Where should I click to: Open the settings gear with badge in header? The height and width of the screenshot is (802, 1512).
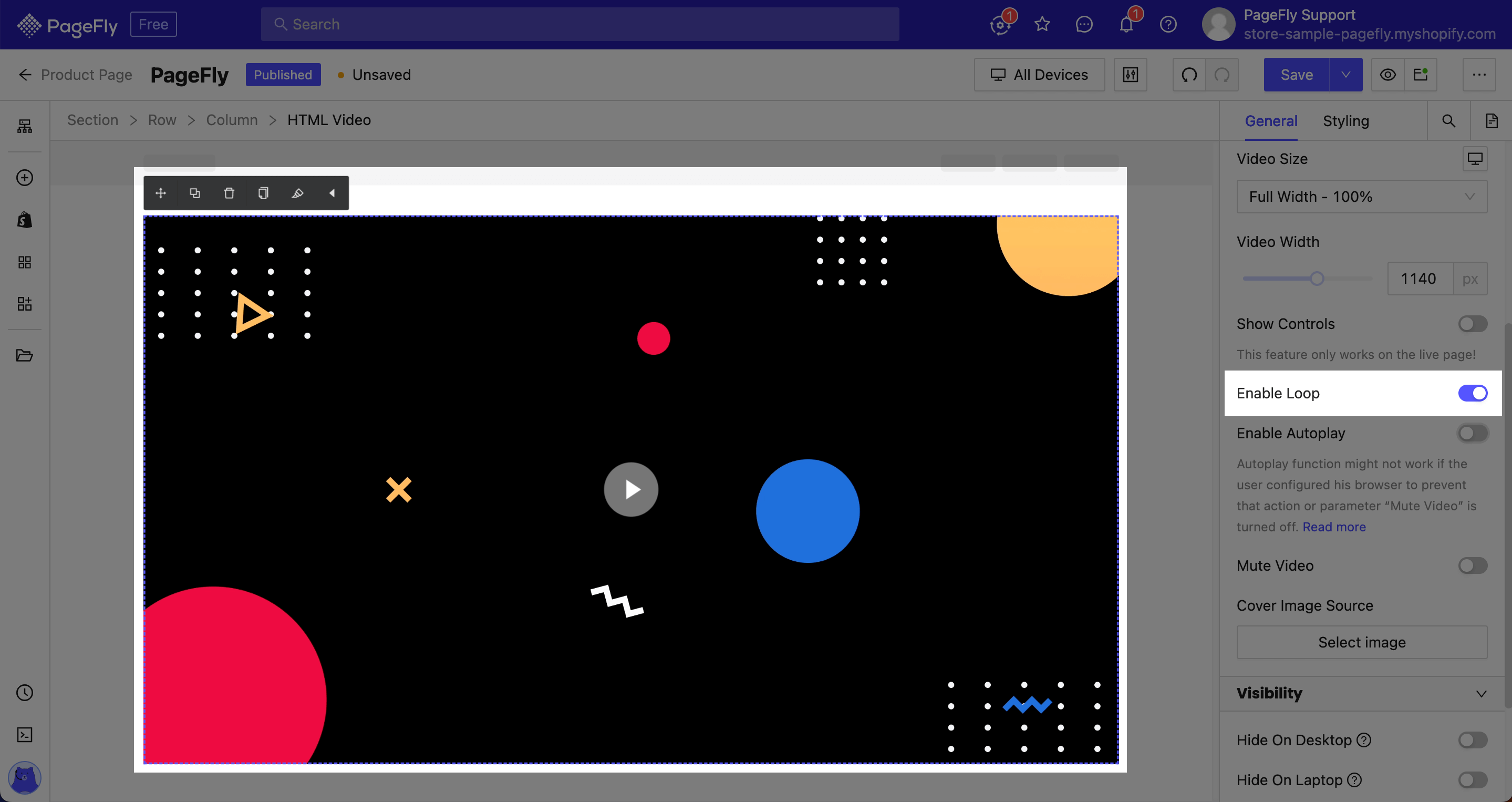(1000, 24)
